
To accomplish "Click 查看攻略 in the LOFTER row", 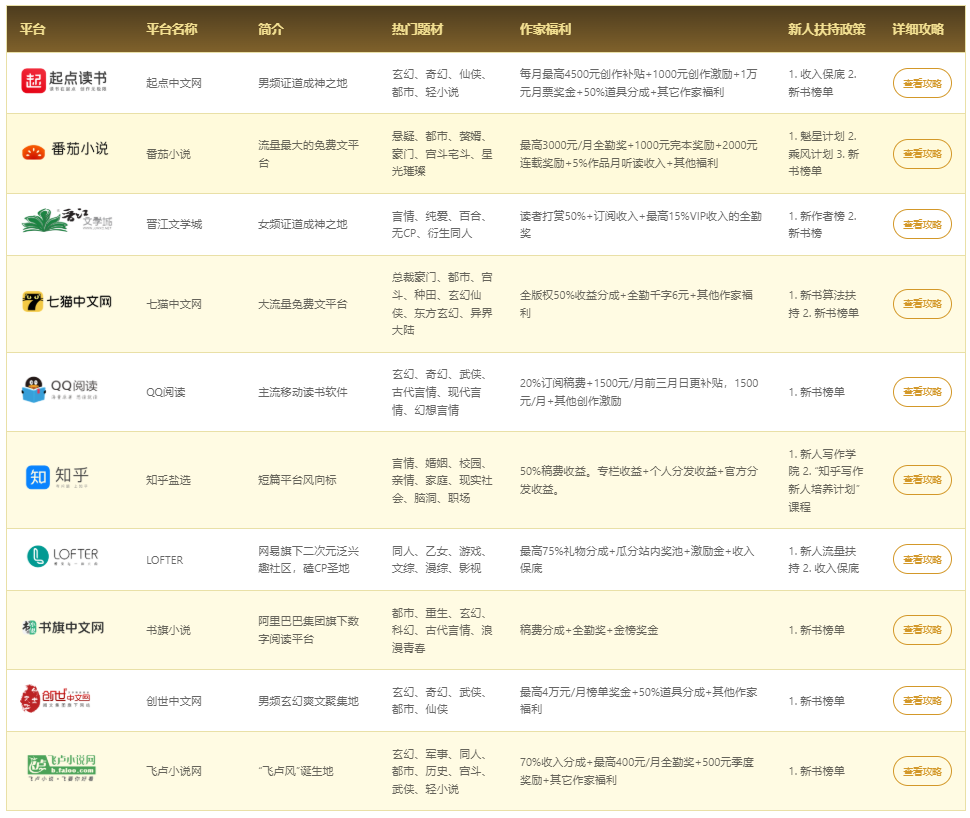I will coord(921,559).
